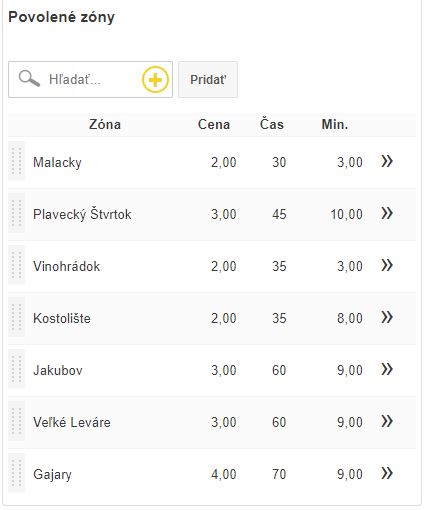Expand Plavecký Štvrtok zone details chevron
Viewport: 425px width, 510px height.
(x=387, y=213)
